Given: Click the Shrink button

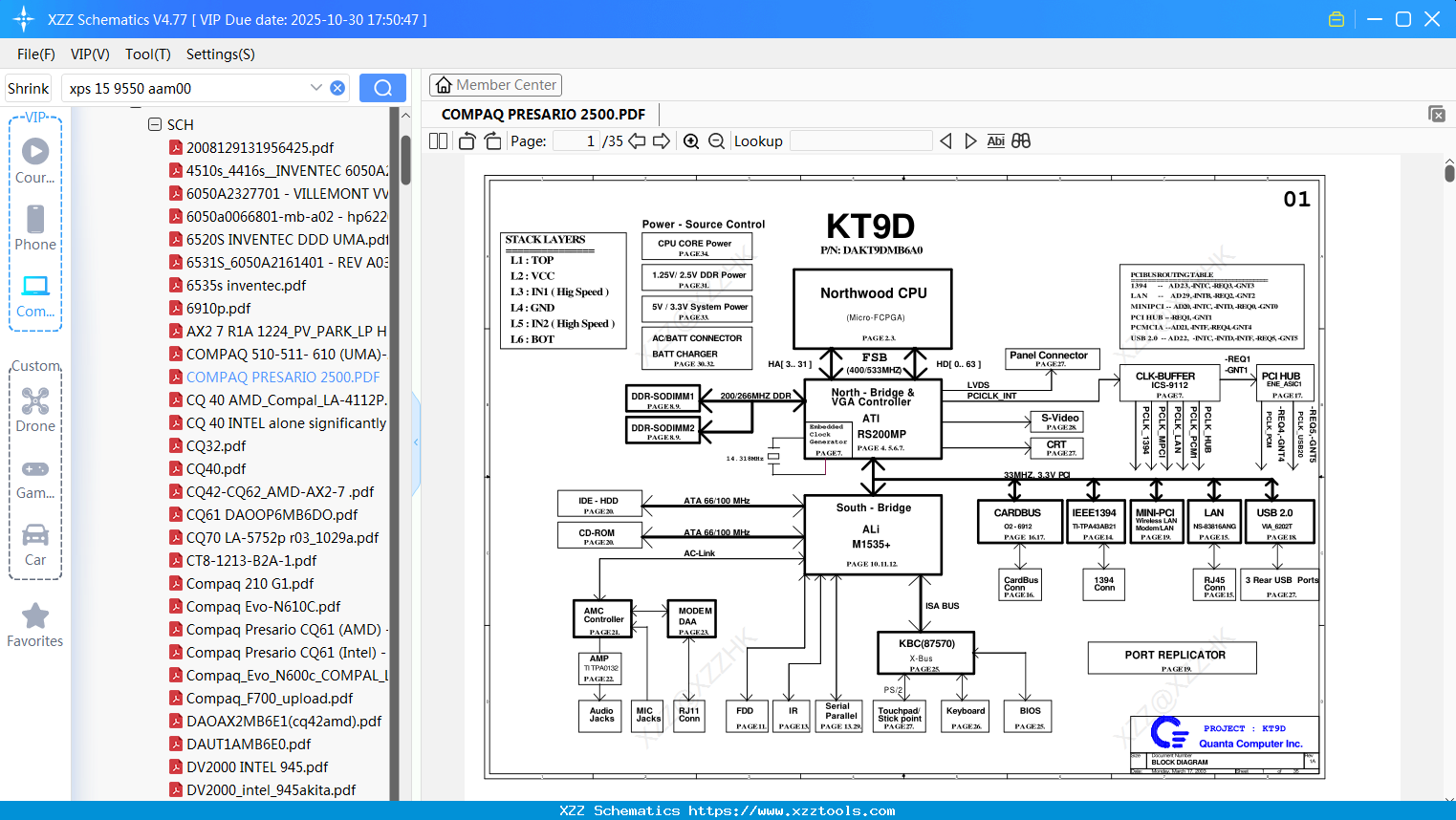Looking at the screenshot, I should [x=28, y=88].
